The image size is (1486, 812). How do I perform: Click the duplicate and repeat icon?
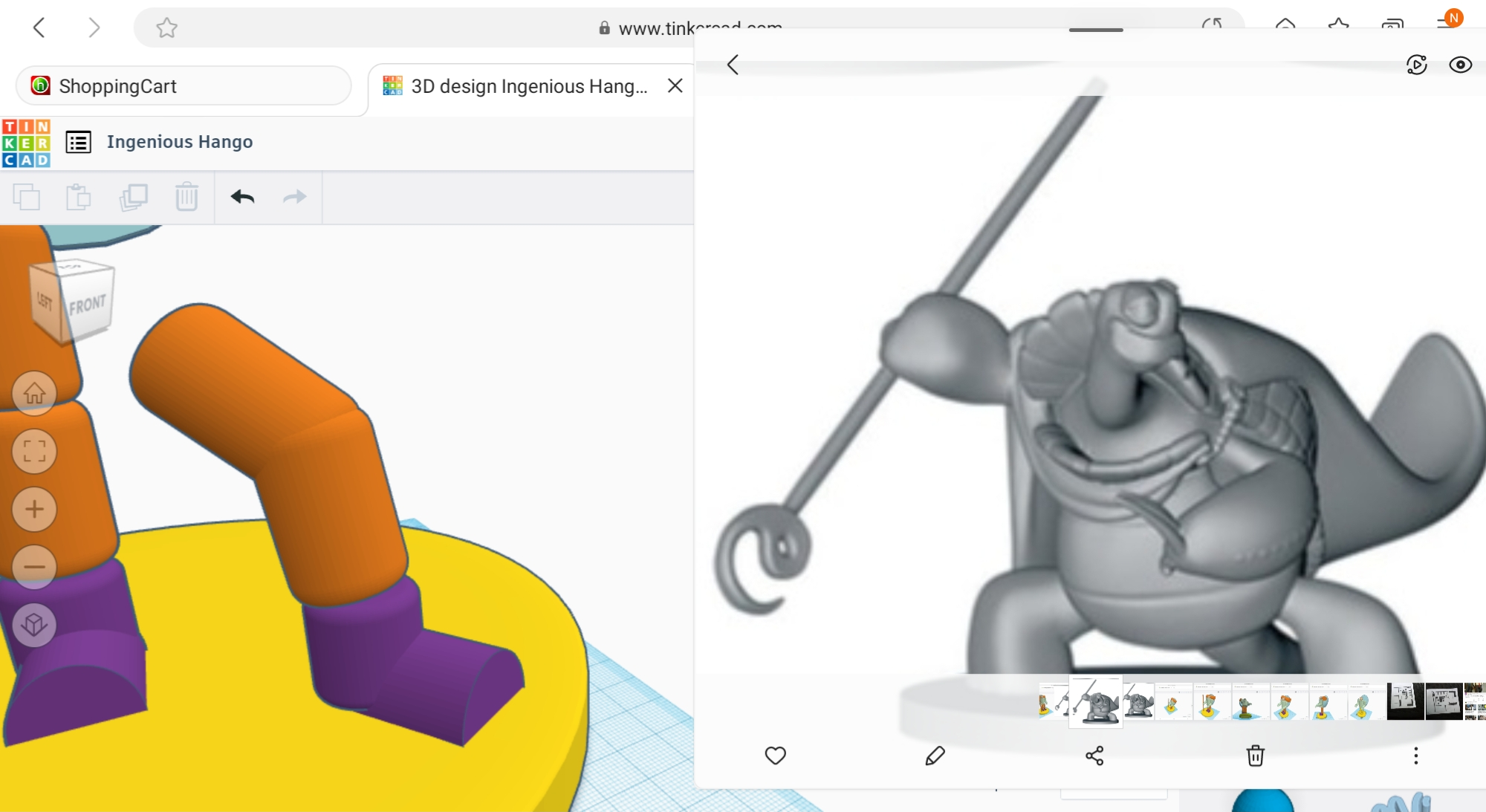tap(134, 197)
